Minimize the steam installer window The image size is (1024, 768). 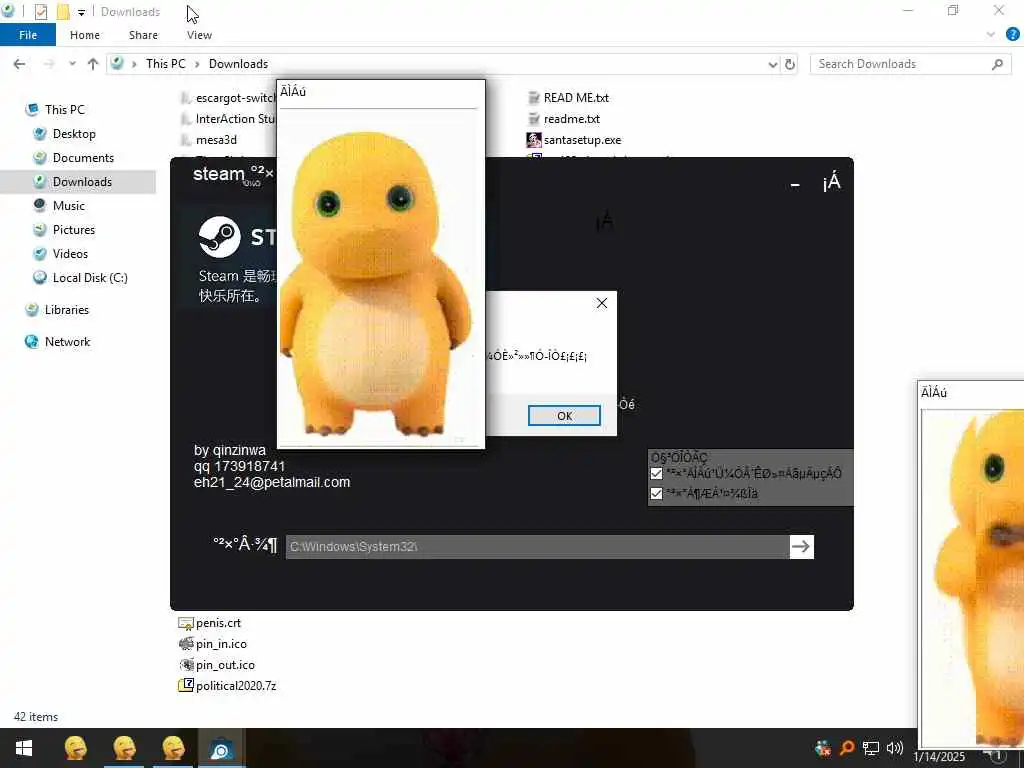click(x=795, y=185)
